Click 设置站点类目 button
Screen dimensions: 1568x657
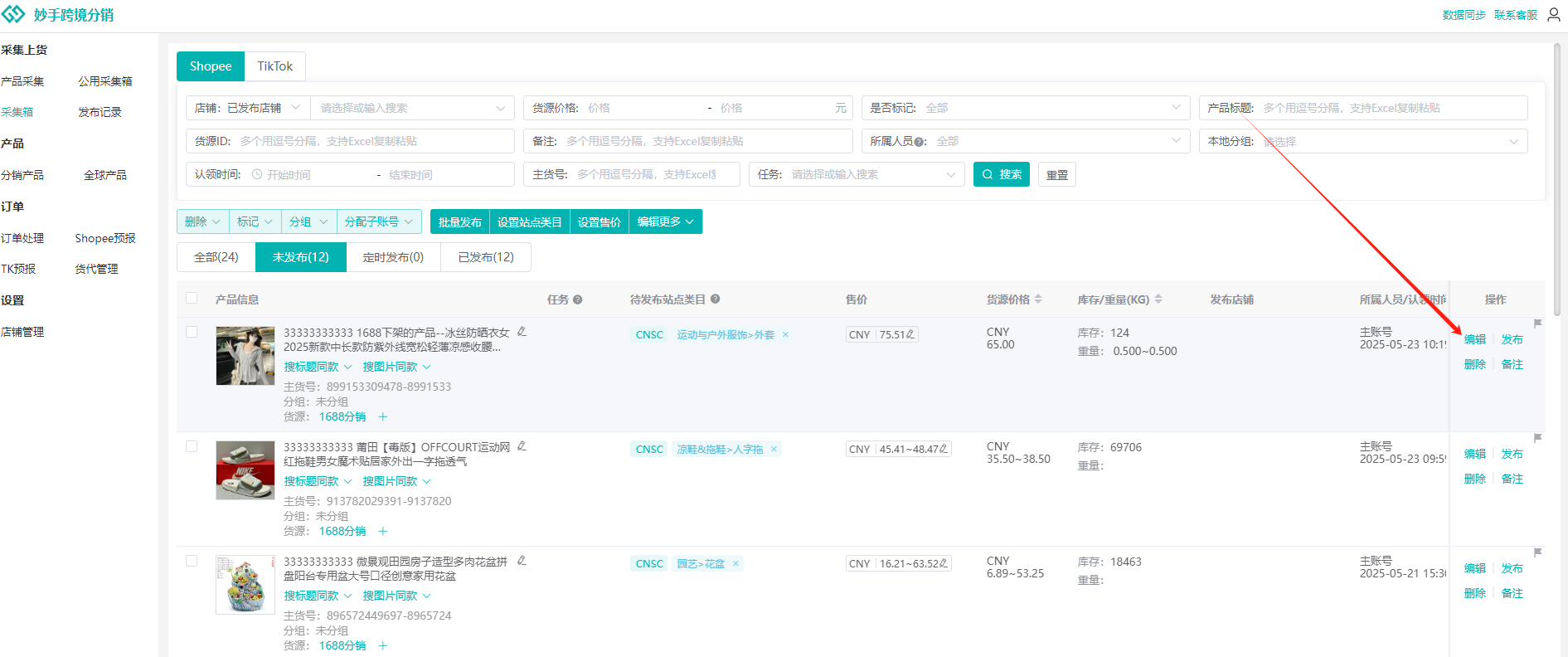tap(530, 221)
